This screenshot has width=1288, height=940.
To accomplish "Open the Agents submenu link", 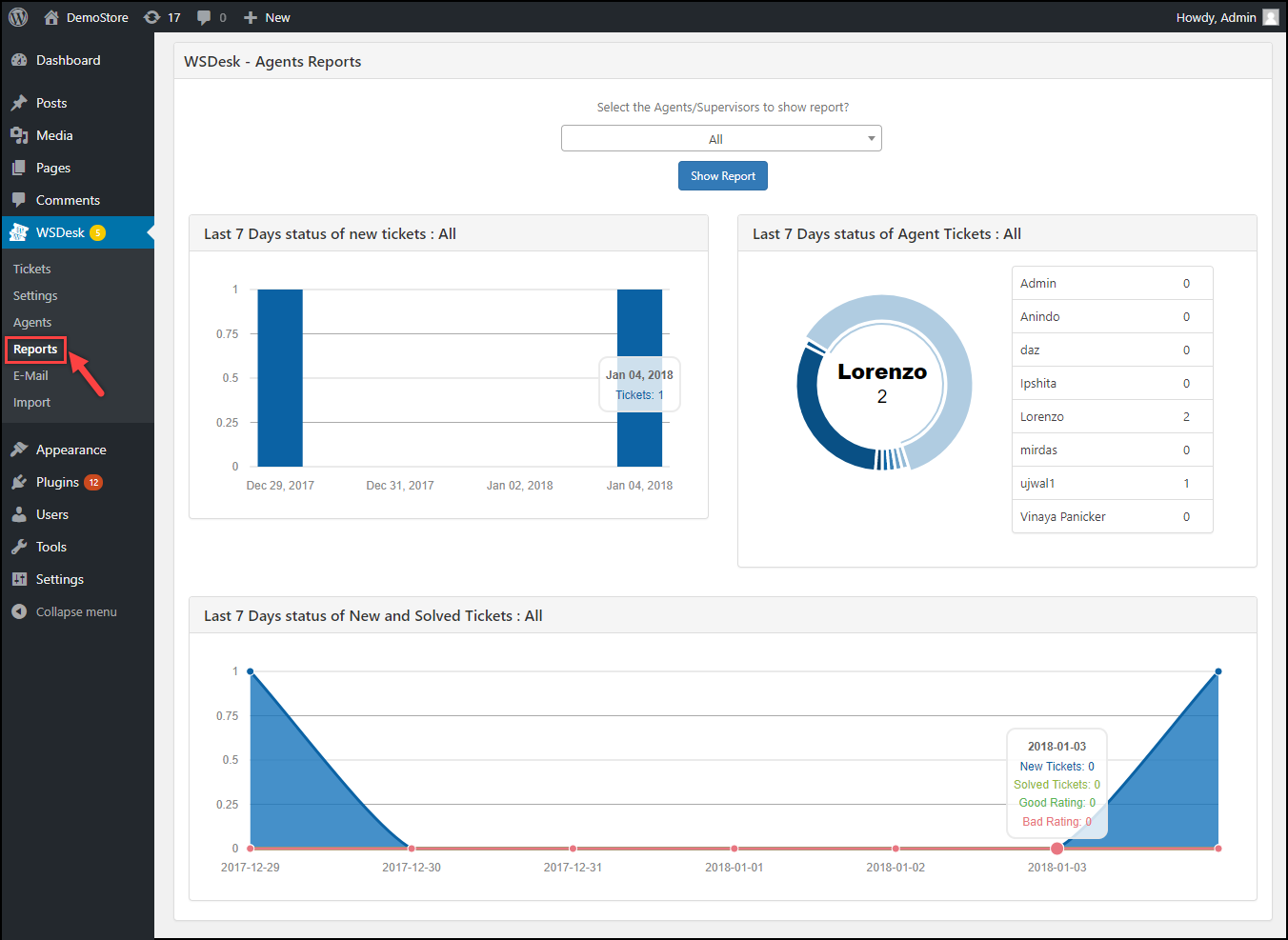I will tap(32, 322).
